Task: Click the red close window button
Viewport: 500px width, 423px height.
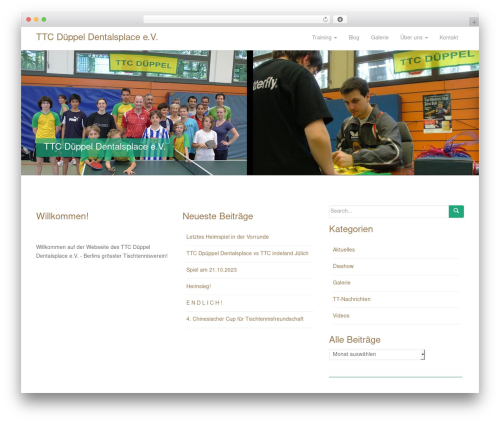Action: [29, 19]
